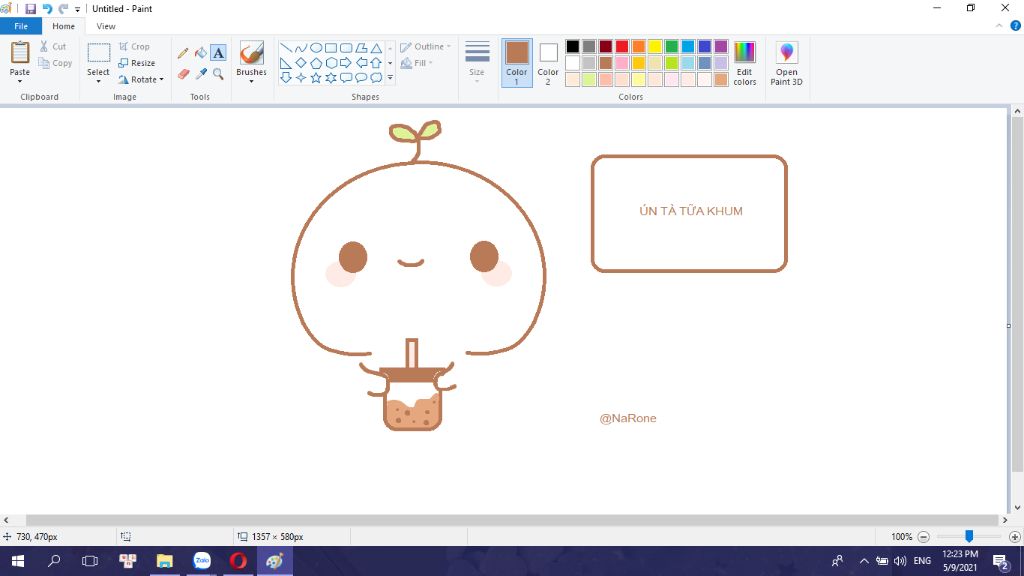The width and height of the screenshot is (1024, 576).
Task: Choose the Diamond shape
Action: [300, 63]
